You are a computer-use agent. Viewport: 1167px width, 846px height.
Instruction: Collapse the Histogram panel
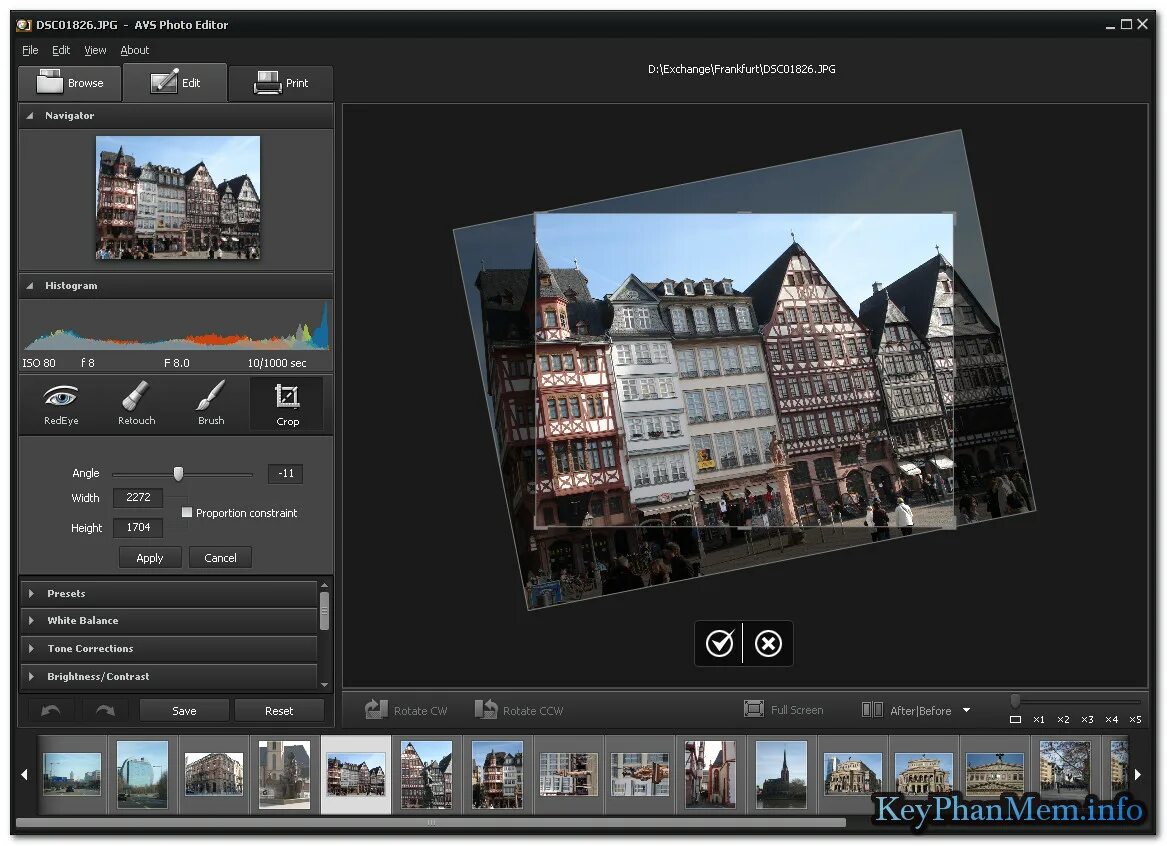(30, 286)
